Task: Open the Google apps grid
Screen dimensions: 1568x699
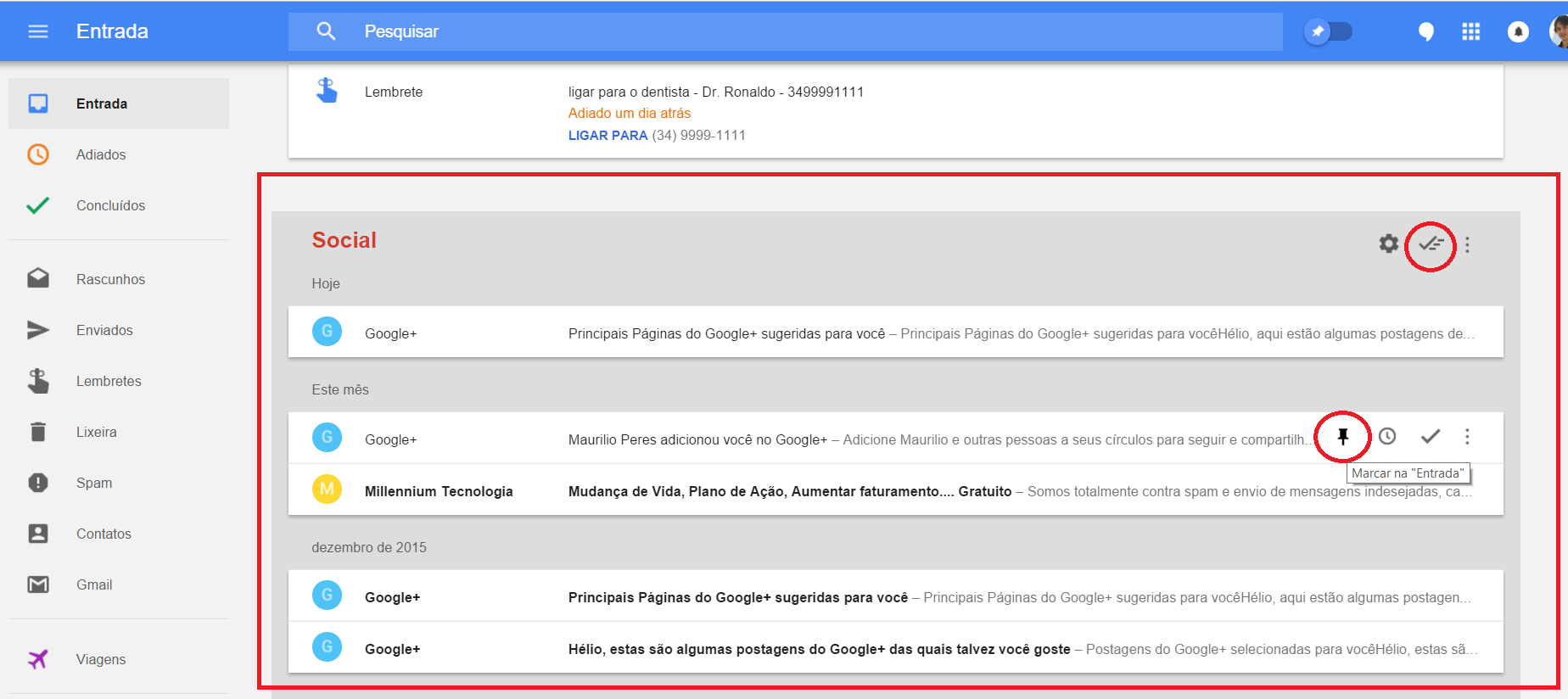Action: pos(1470,32)
